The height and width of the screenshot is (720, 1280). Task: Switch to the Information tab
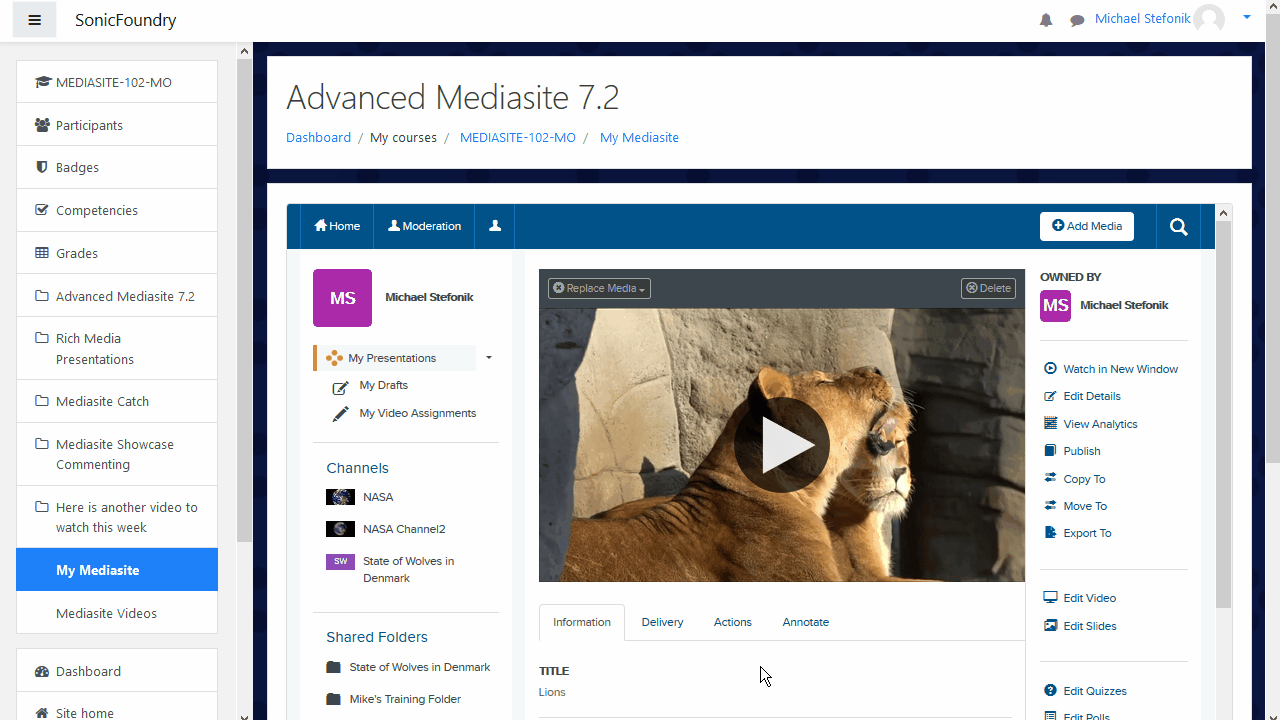tap(582, 622)
